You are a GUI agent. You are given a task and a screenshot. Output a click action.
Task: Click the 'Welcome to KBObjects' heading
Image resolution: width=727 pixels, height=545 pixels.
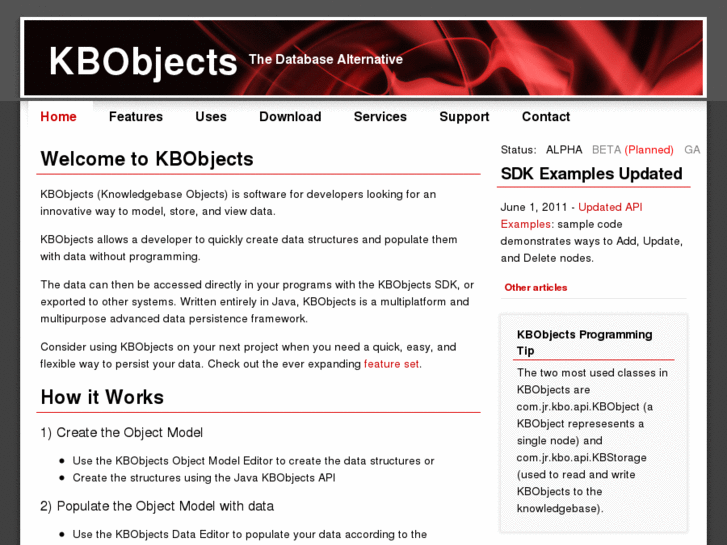tap(147, 159)
